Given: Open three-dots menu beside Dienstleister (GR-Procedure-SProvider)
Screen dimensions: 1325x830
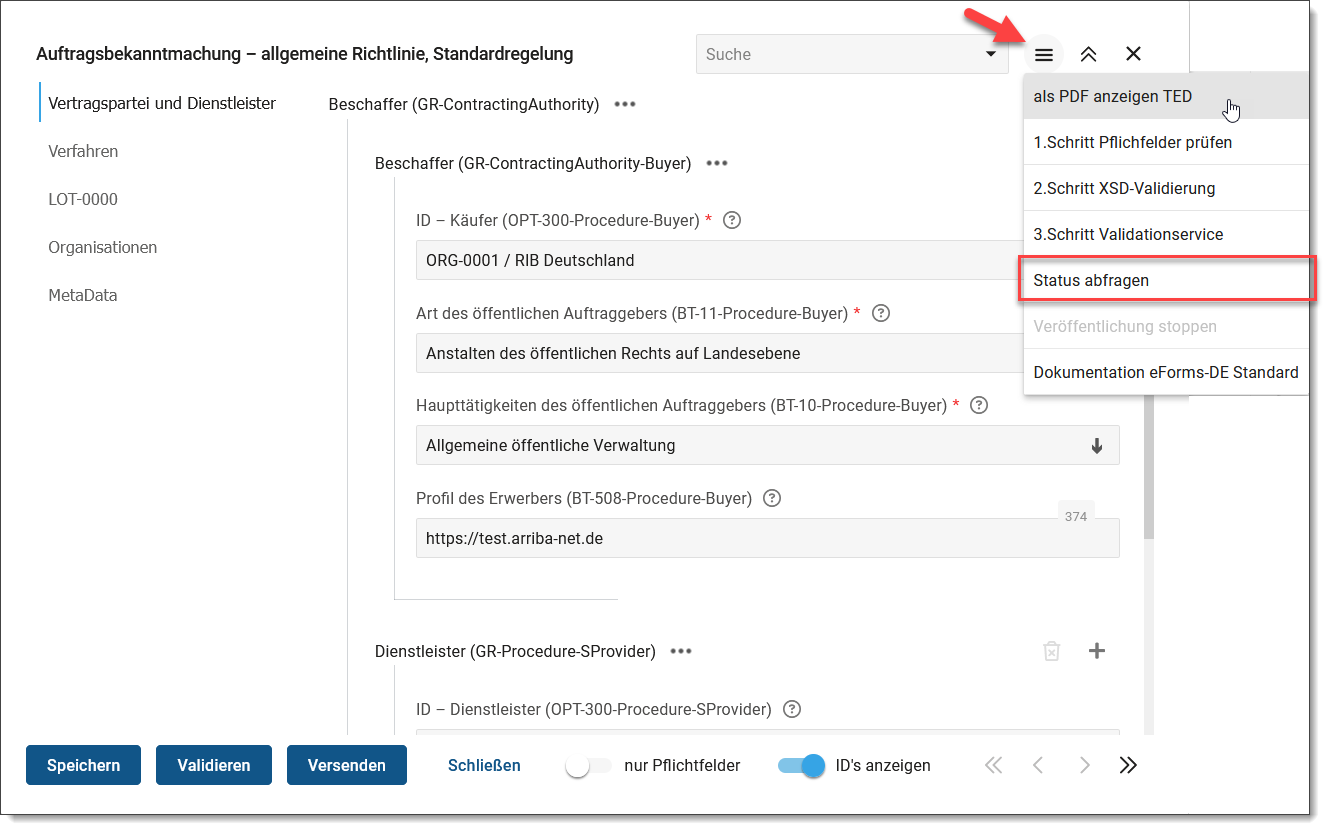Looking at the screenshot, I should tap(681, 651).
